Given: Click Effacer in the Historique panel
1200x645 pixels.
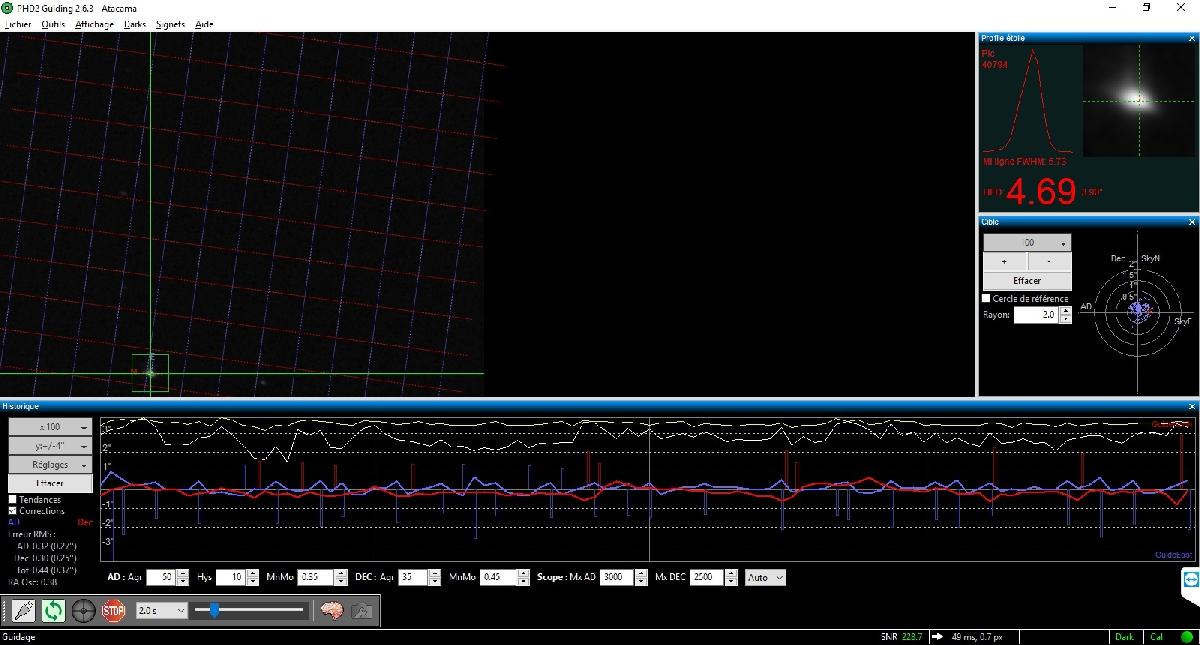Looking at the screenshot, I should 50,484.
